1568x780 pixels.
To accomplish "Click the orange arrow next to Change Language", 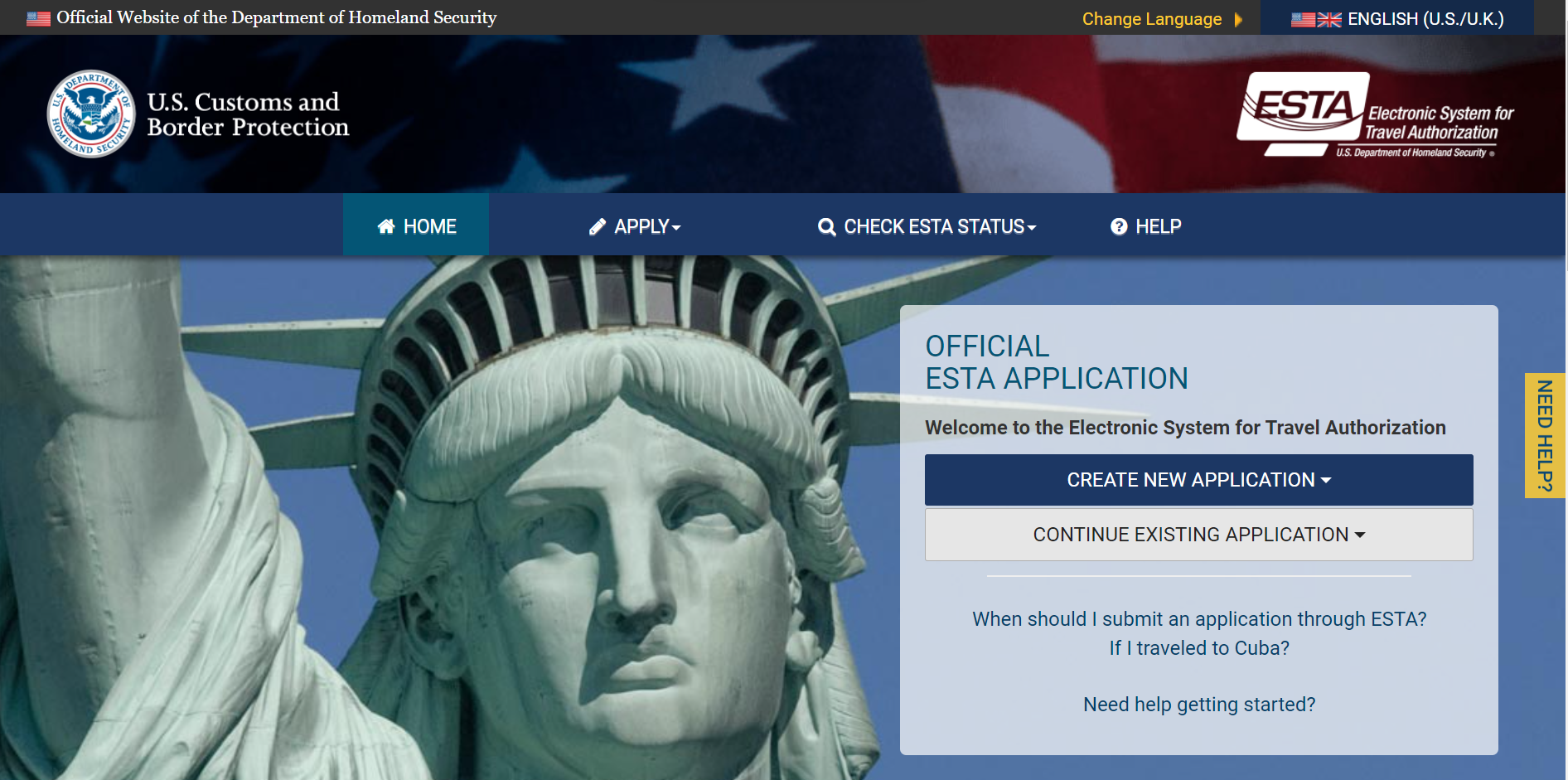I will (1238, 19).
